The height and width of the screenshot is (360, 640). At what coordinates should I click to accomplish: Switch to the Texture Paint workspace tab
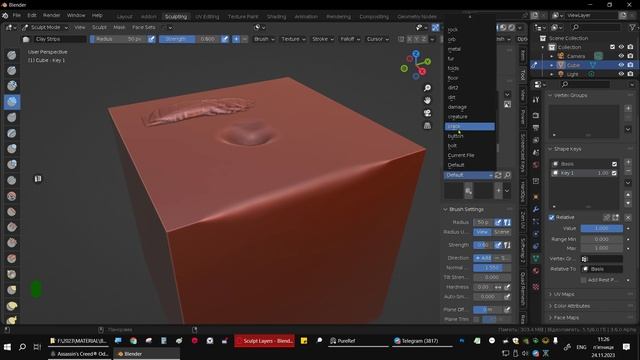click(x=243, y=17)
